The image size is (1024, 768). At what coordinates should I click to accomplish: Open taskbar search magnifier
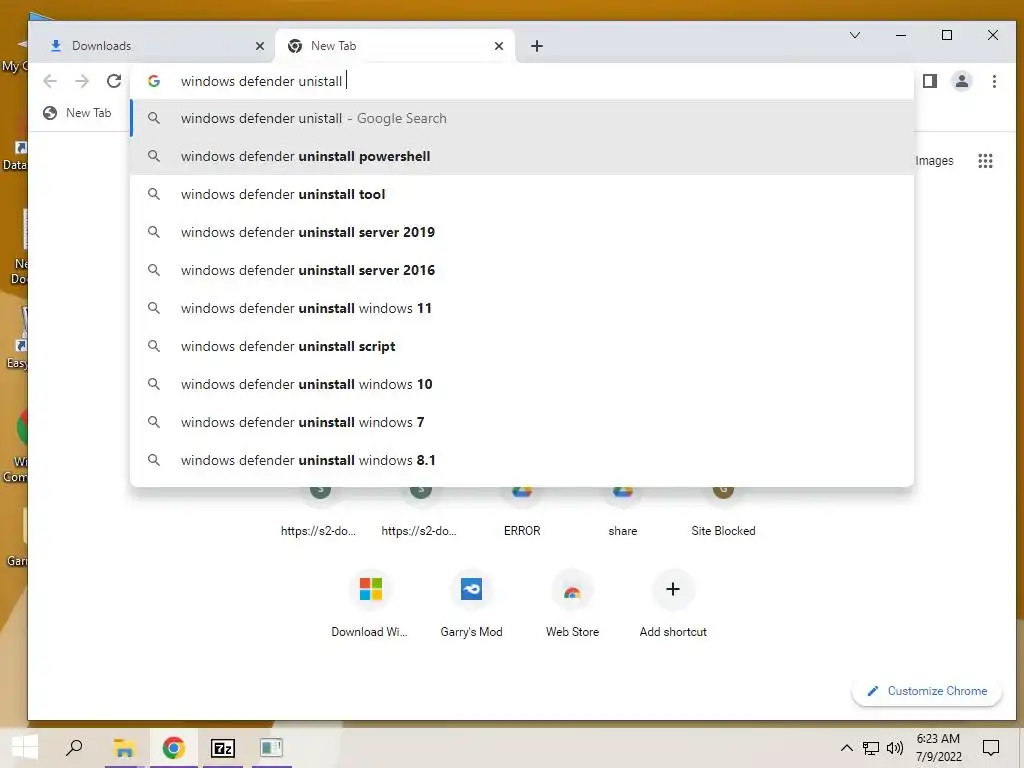74,748
